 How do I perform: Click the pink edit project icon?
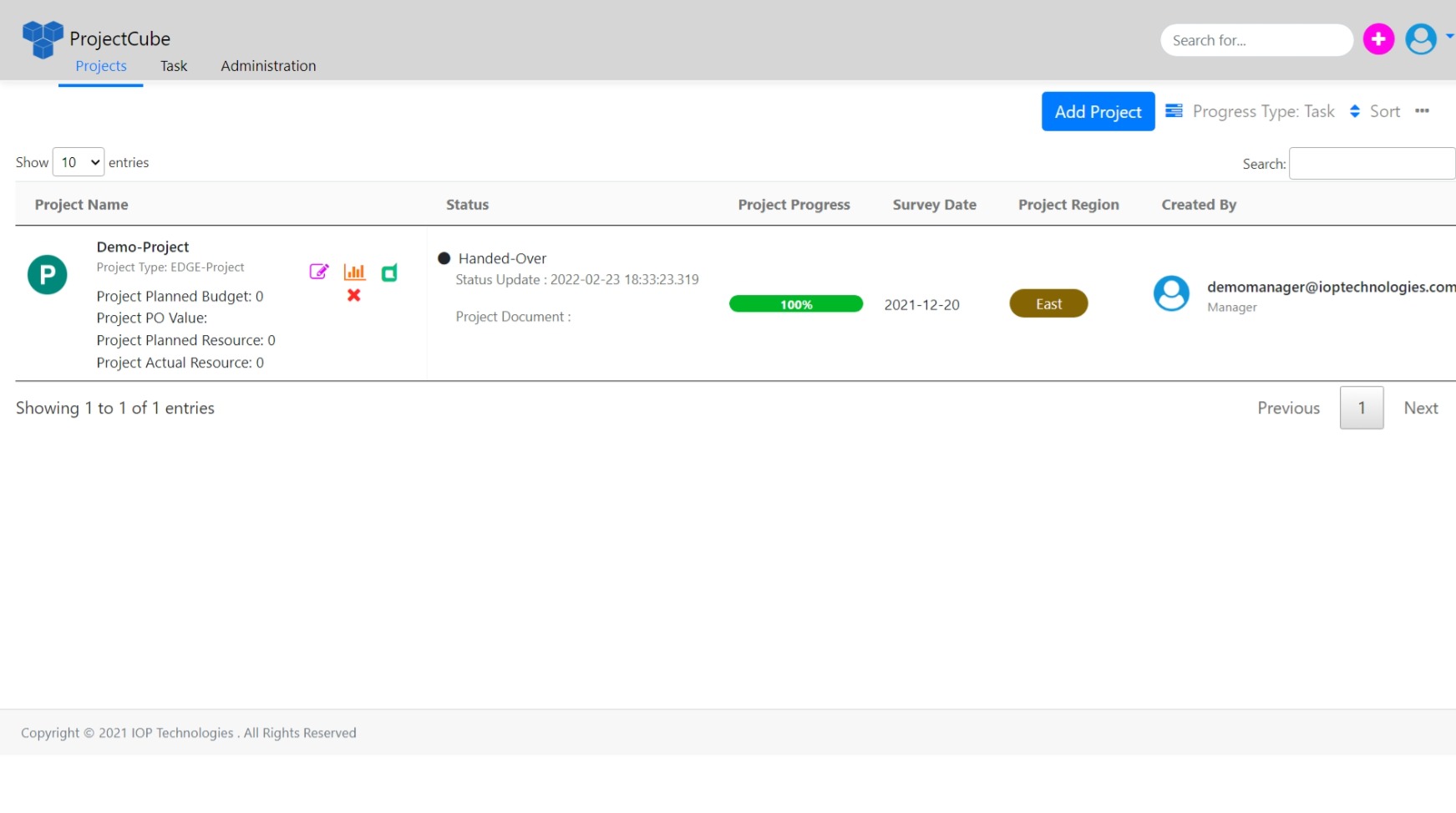tap(318, 272)
